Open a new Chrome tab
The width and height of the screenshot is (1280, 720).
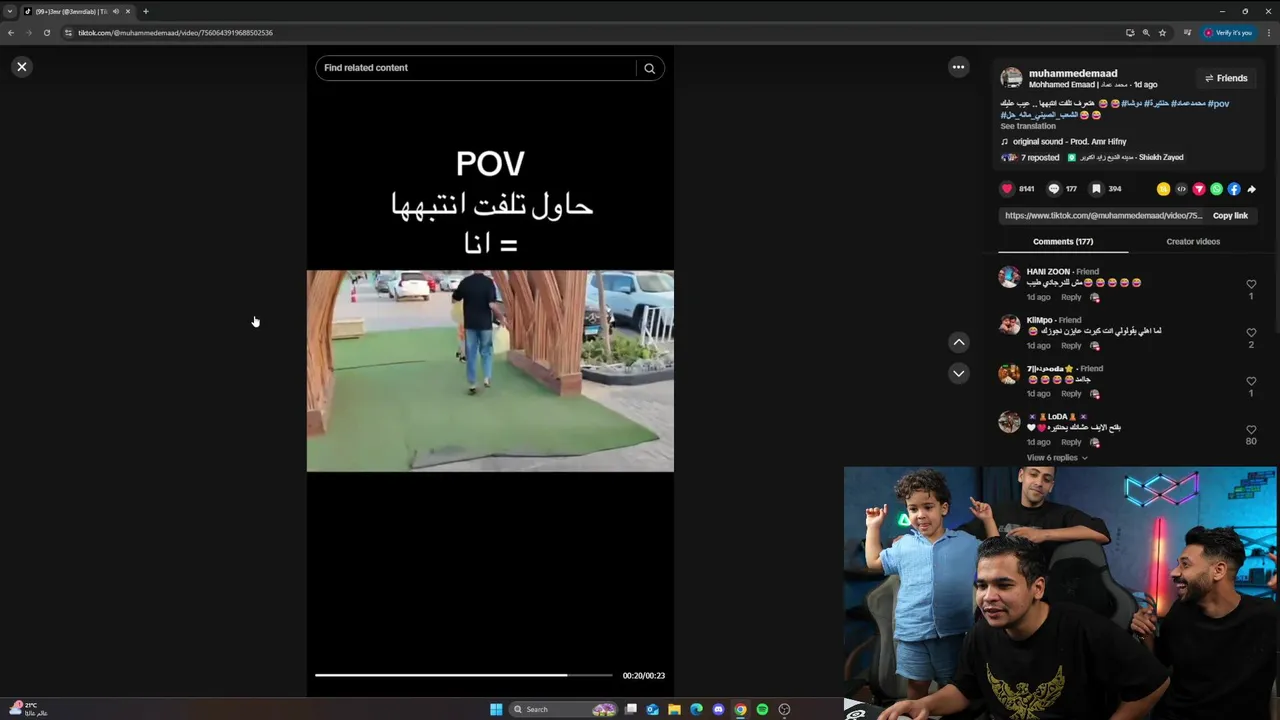coord(145,11)
